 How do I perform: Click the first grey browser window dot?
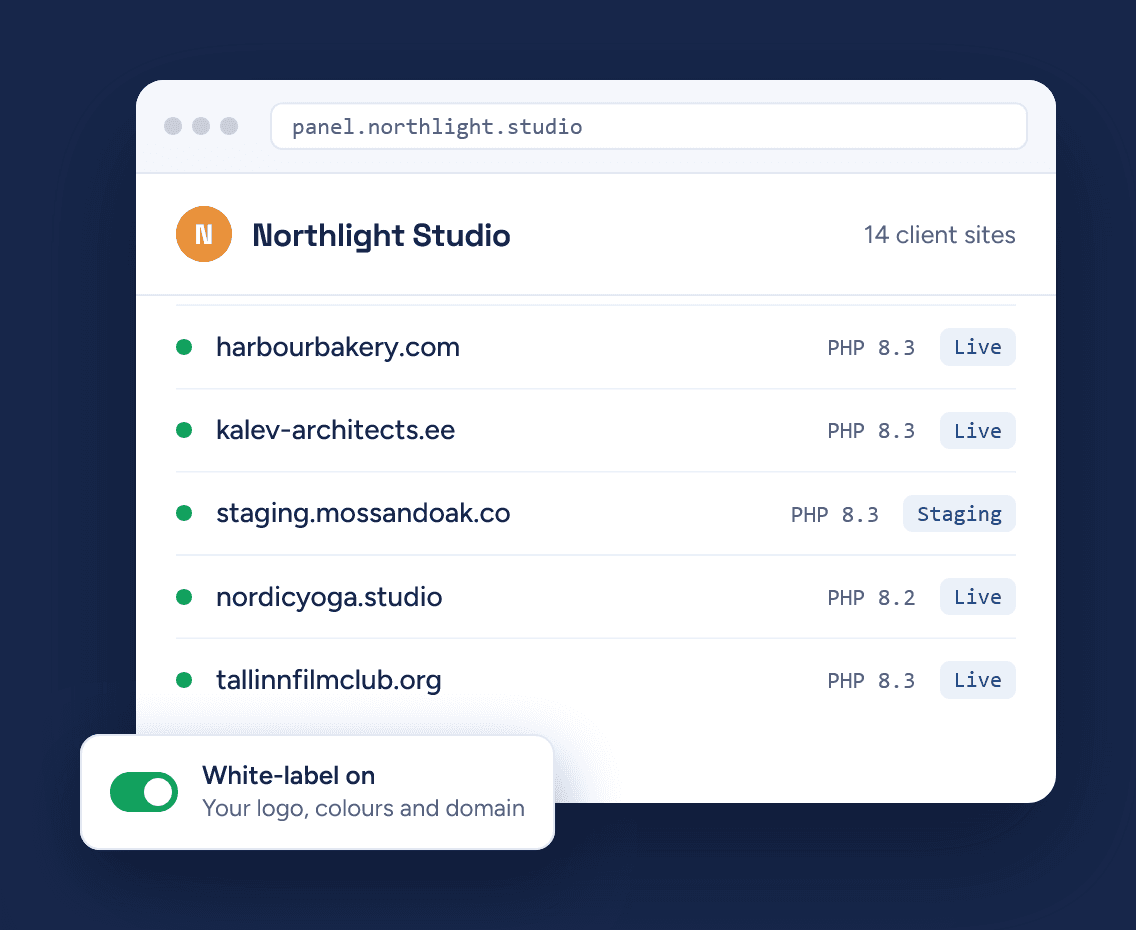pyautogui.click(x=173, y=126)
